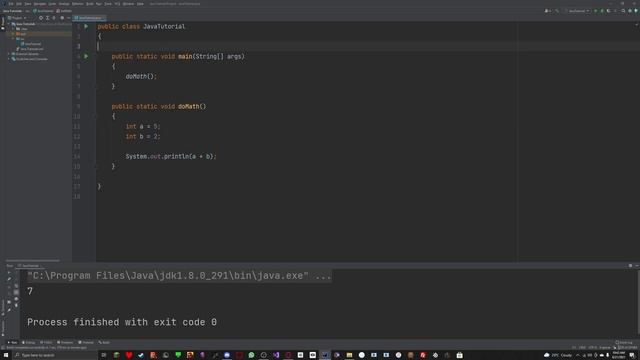Image resolution: width=640 pixels, height=360 pixels.
Task: Run JavaTutorial from top toolbar
Action: tap(596, 11)
